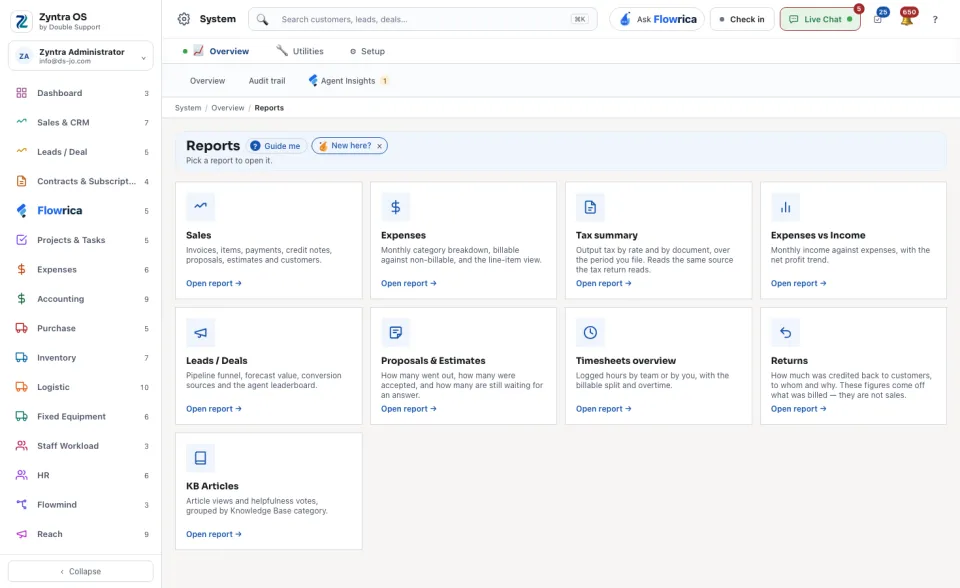Image resolution: width=960 pixels, height=588 pixels.
Task: Click the Ask Flowrica button
Action: click(657, 19)
